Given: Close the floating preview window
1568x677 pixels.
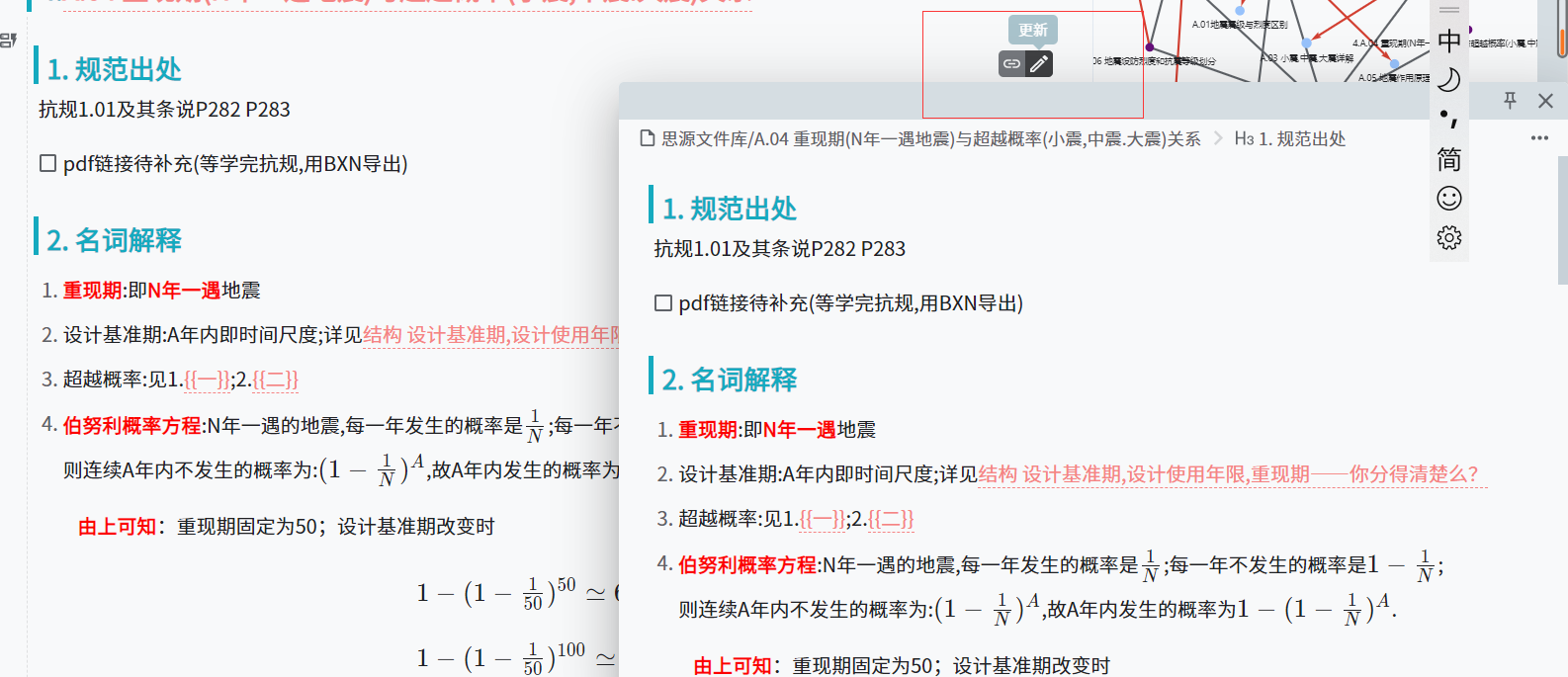Looking at the screenshot, I should (1545, 101).
